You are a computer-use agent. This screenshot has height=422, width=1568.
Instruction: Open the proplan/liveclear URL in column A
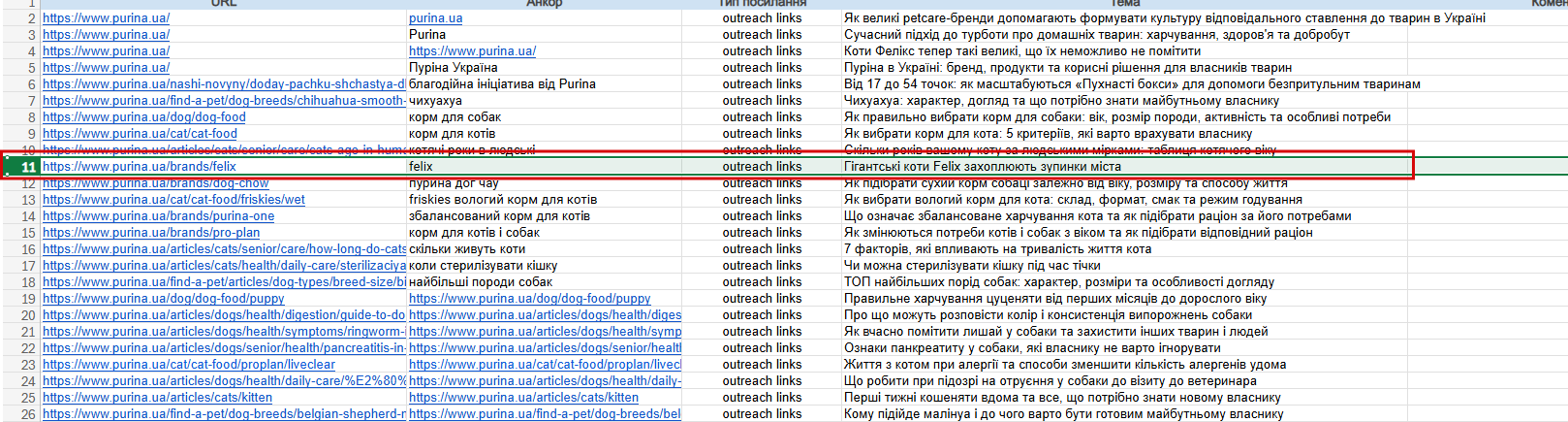click(189, 365)
